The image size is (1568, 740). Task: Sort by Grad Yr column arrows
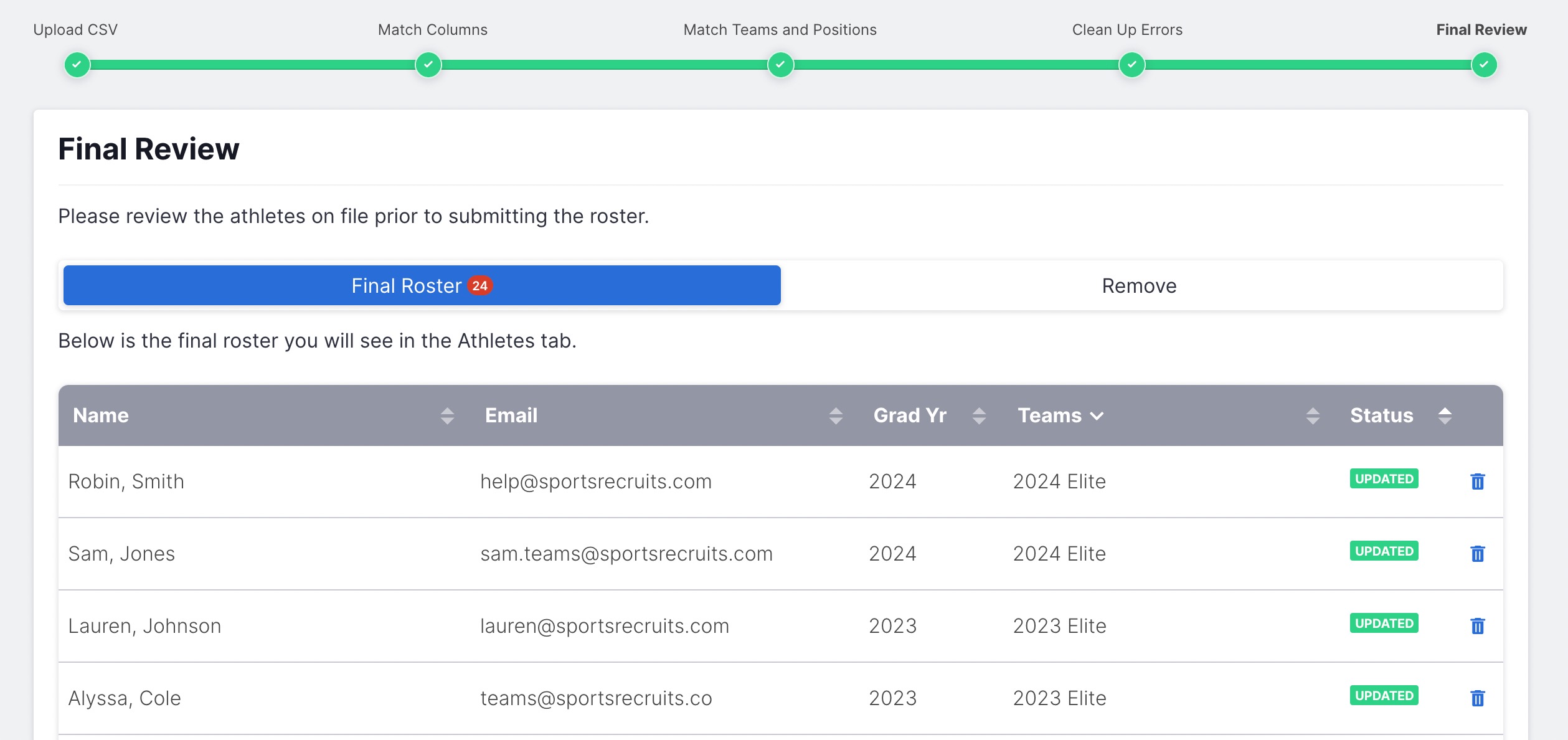tap(979, 416)
